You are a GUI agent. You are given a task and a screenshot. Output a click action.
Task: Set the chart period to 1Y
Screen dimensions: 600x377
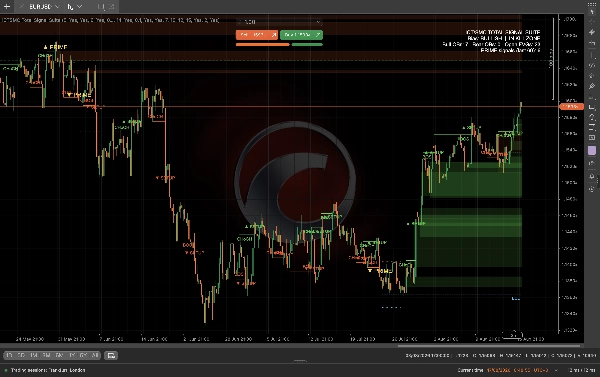click(x=72, y=356)
